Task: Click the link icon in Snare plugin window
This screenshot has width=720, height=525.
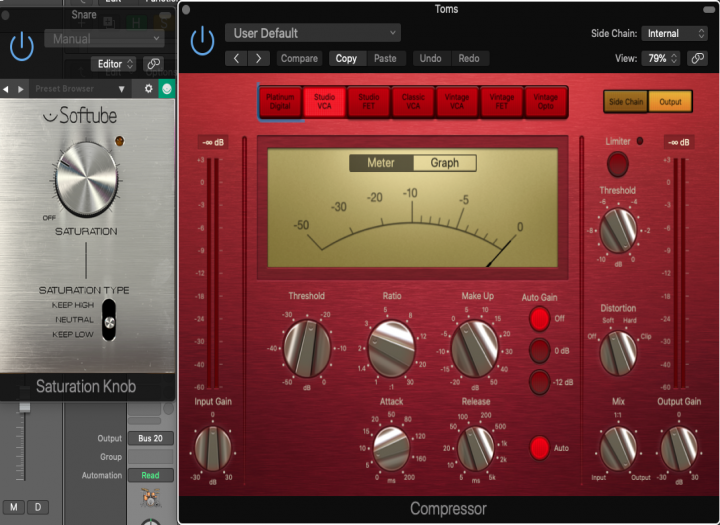Action: [153, 64]
